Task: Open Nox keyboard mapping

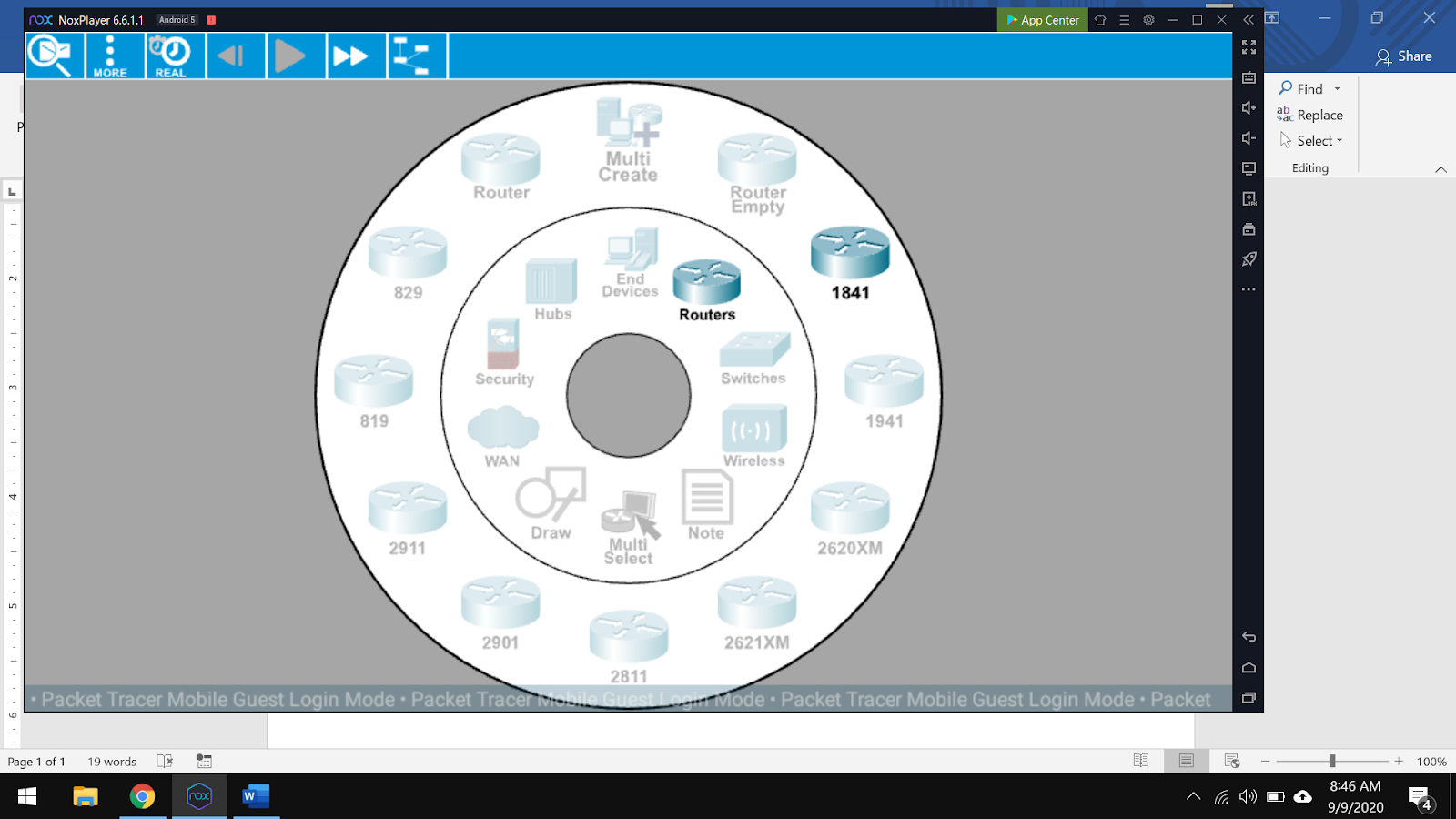Action: click(1249, 77)
